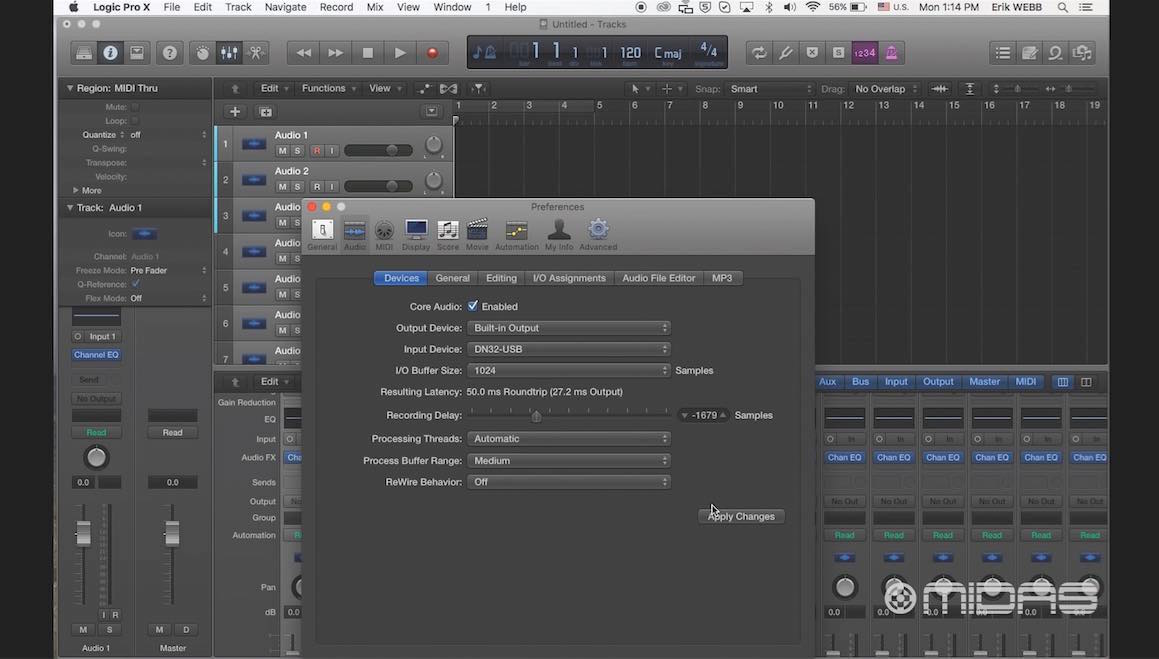The height and width of the screenshot is (659, 1159).
Task: Toggle the Inspector info button
Action: tap(110, 52)
